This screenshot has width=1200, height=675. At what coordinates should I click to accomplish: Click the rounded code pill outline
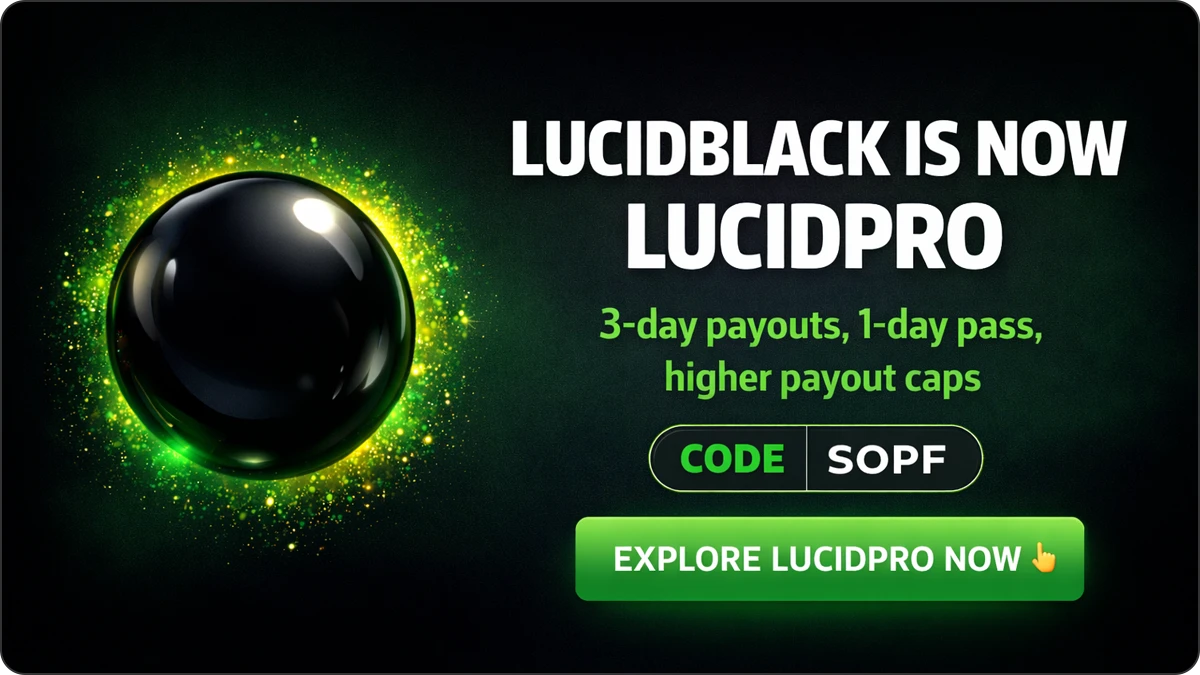click(x=816, y=459)
